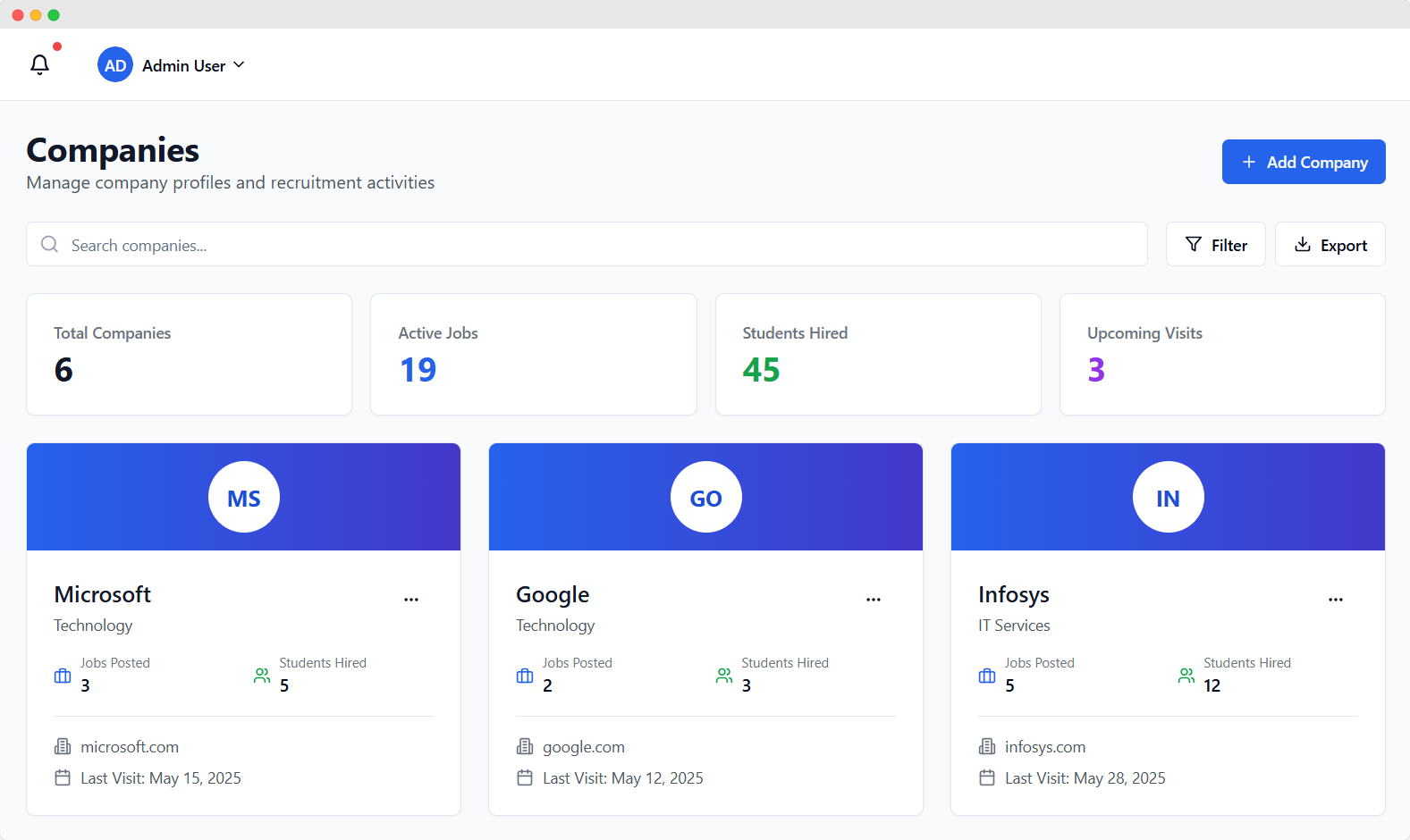Viewport: 1410px width, 840px height.
Task: Click the calendar icon for Google's last visit
Action: (x=525, y=777)
